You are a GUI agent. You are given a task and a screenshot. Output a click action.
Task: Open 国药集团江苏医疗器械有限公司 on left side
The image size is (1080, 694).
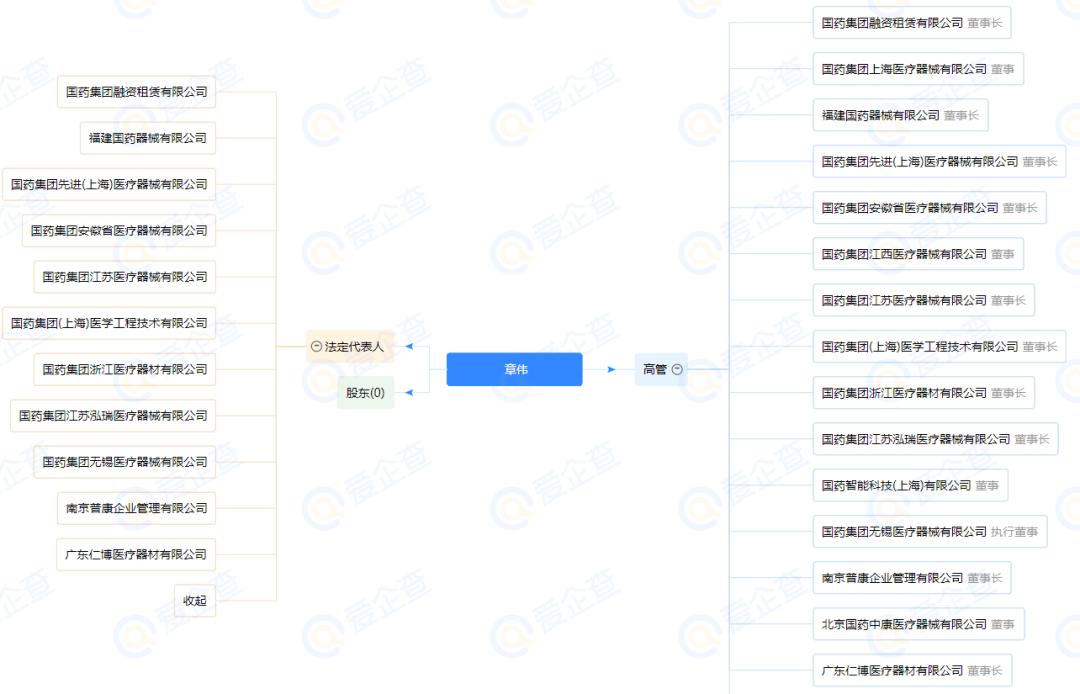[125, 277]
